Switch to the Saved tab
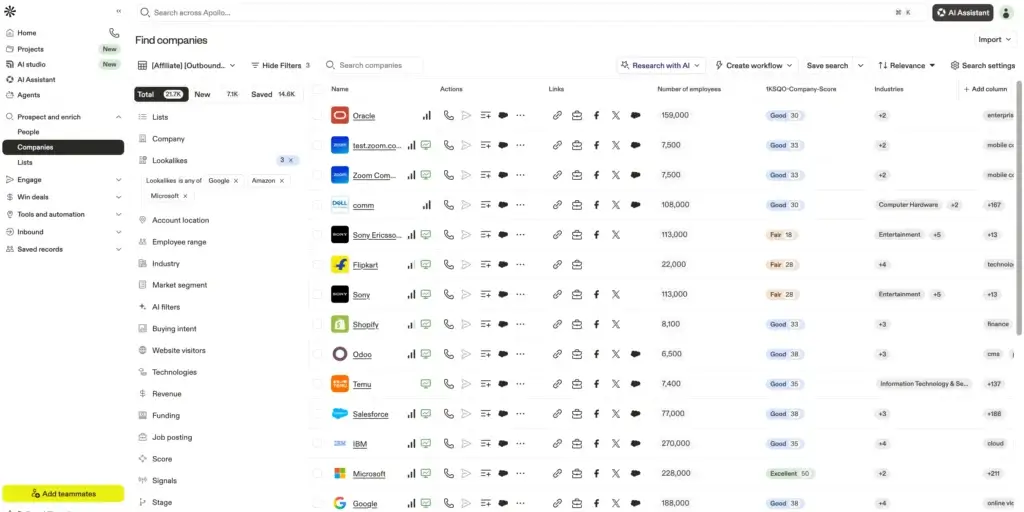1024x512 pixels. click(x=273, y=94)
